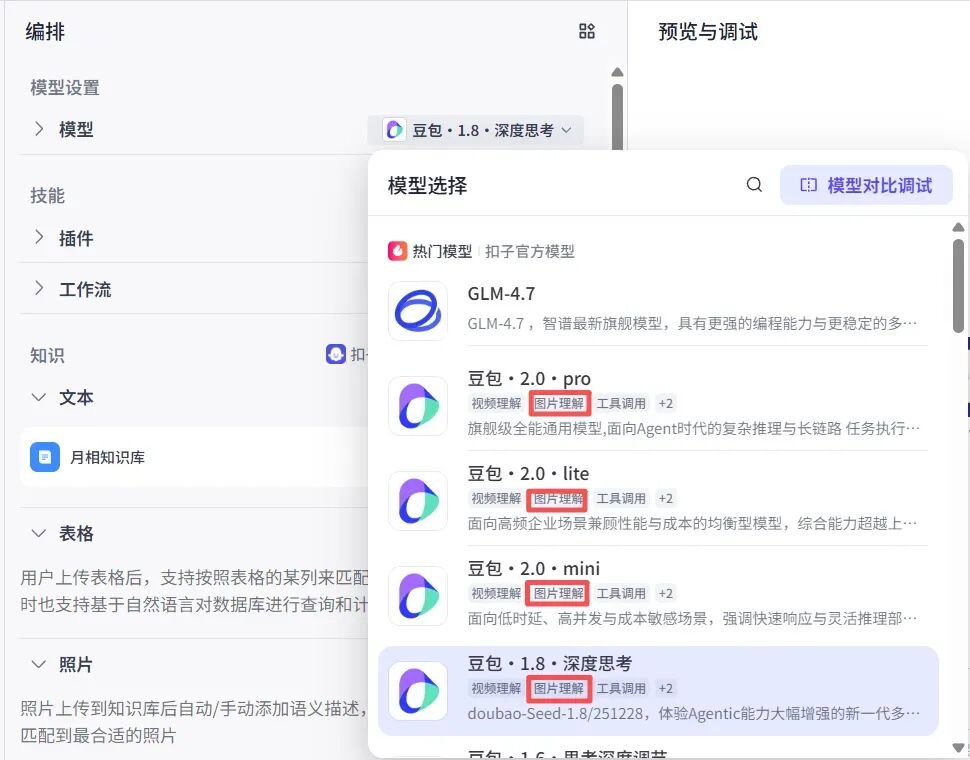Expand the 工作流 section
Image resolution: width=970 pixels, height=760 pixels.
coord(39,288)
